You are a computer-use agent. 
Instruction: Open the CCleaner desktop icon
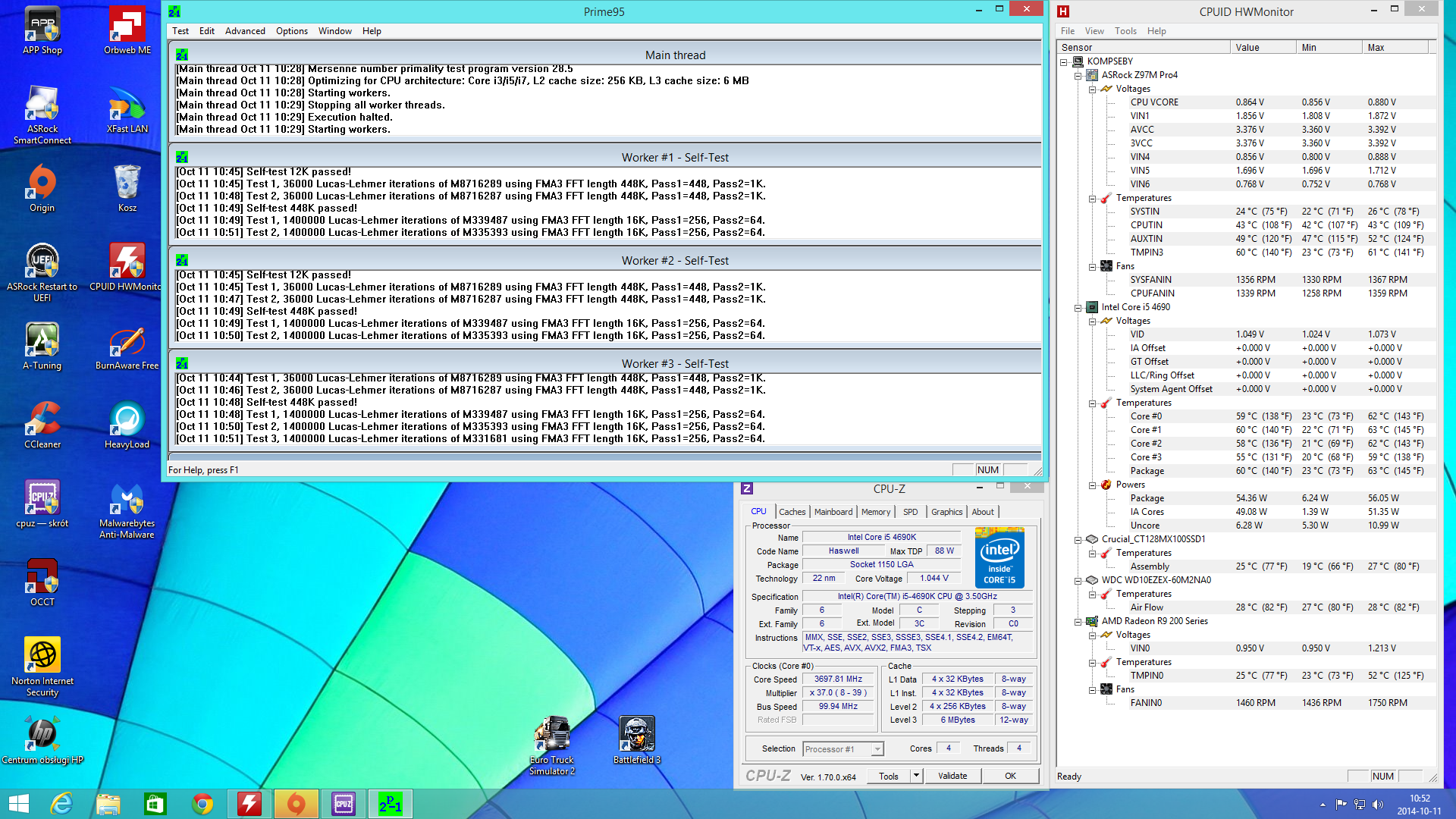pos(42,422)
